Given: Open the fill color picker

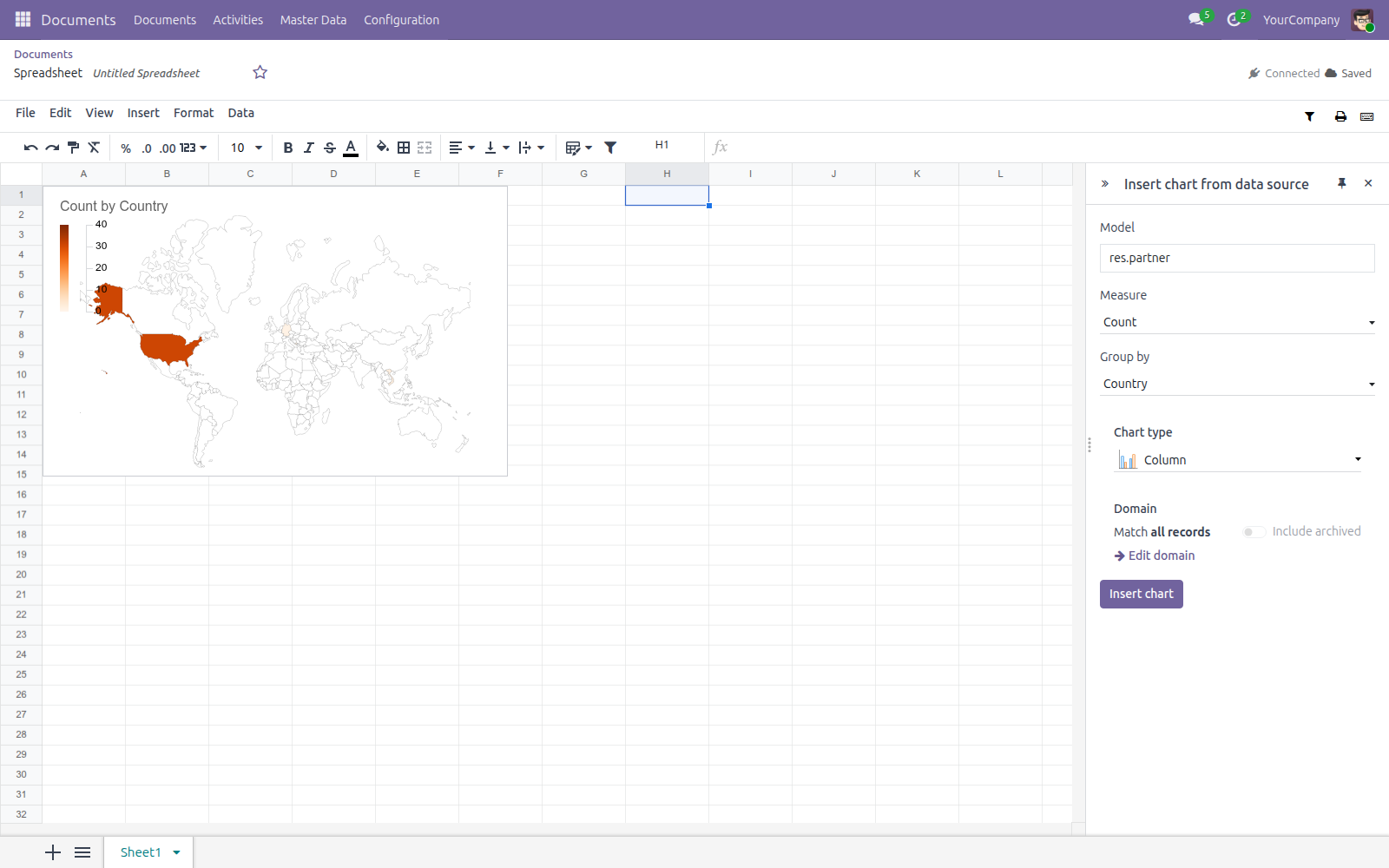Looking at the screenshot, I should click(383, 148).
